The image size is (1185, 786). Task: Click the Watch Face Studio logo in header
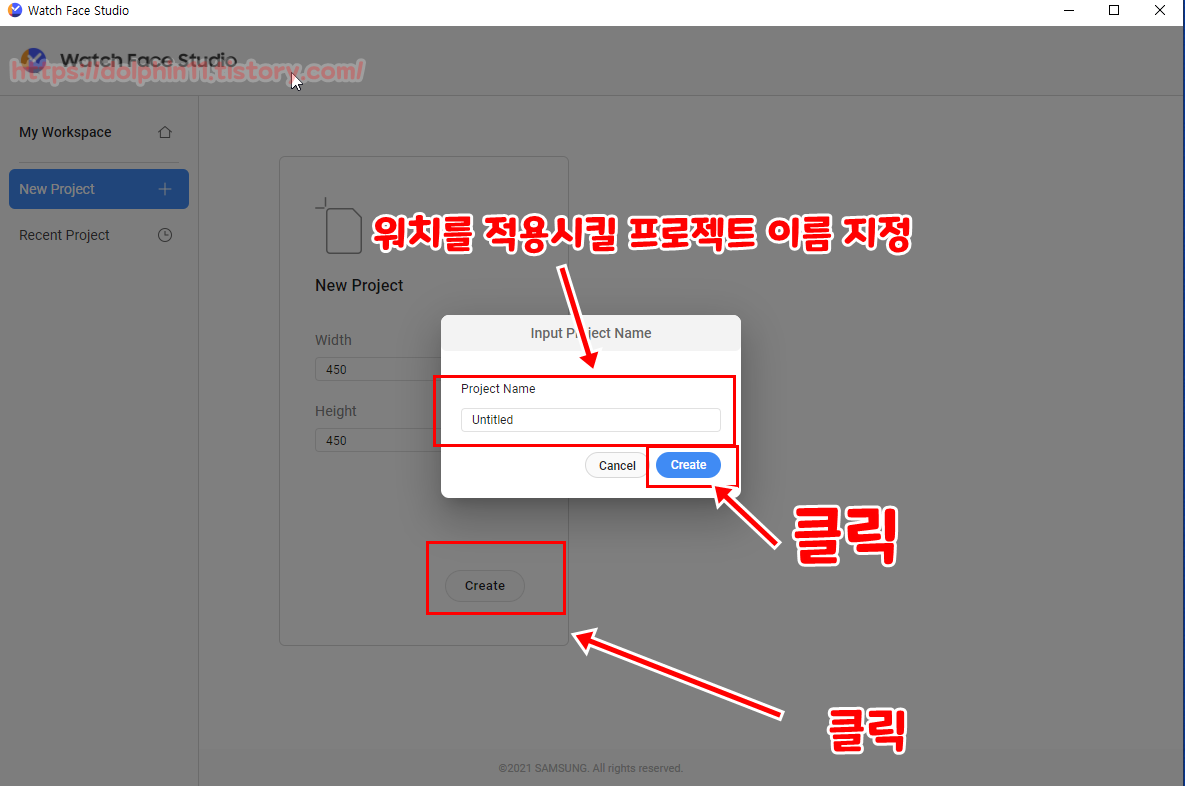pos(33,60)
